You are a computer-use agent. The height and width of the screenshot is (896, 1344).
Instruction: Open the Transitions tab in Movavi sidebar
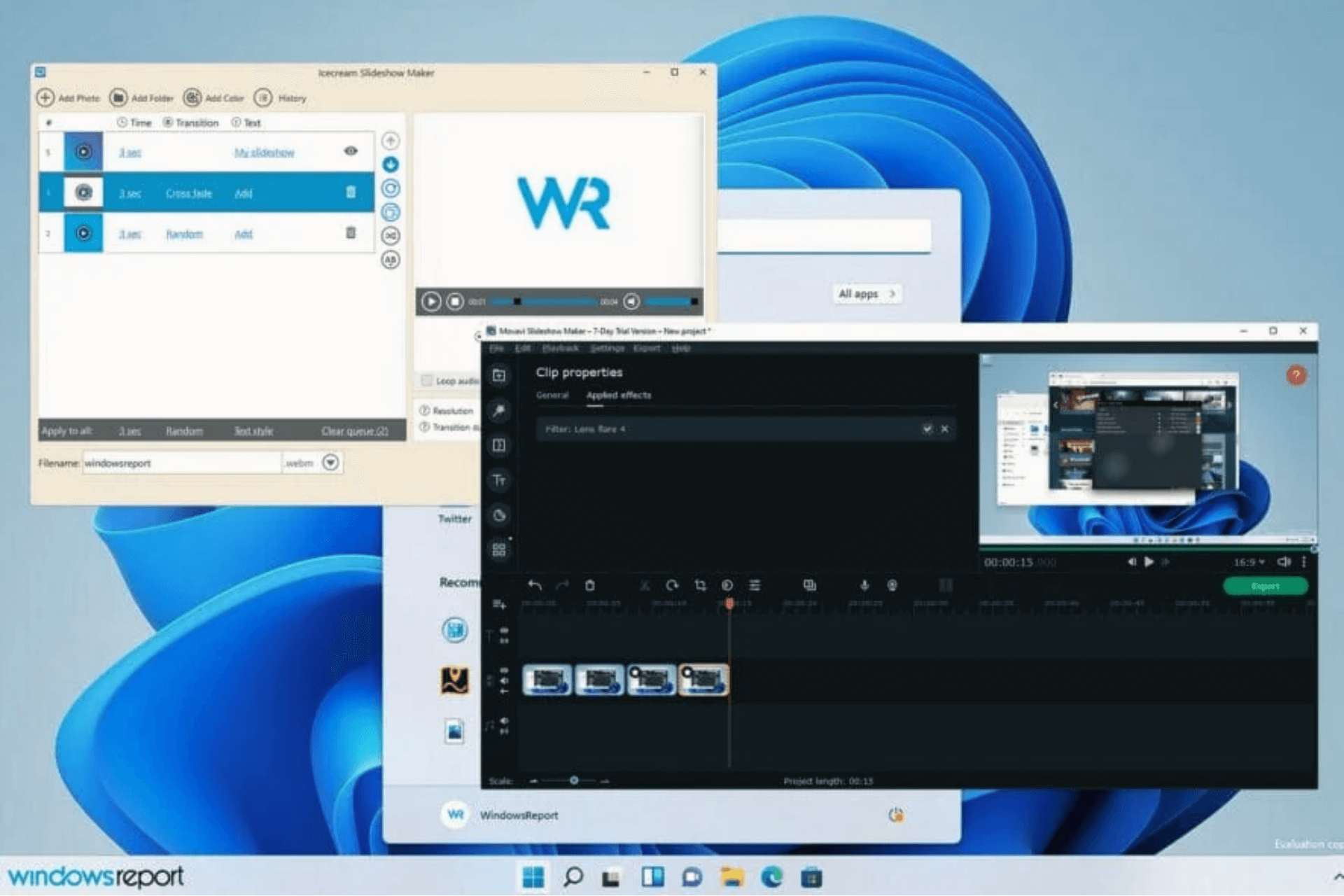coord(499,445)
